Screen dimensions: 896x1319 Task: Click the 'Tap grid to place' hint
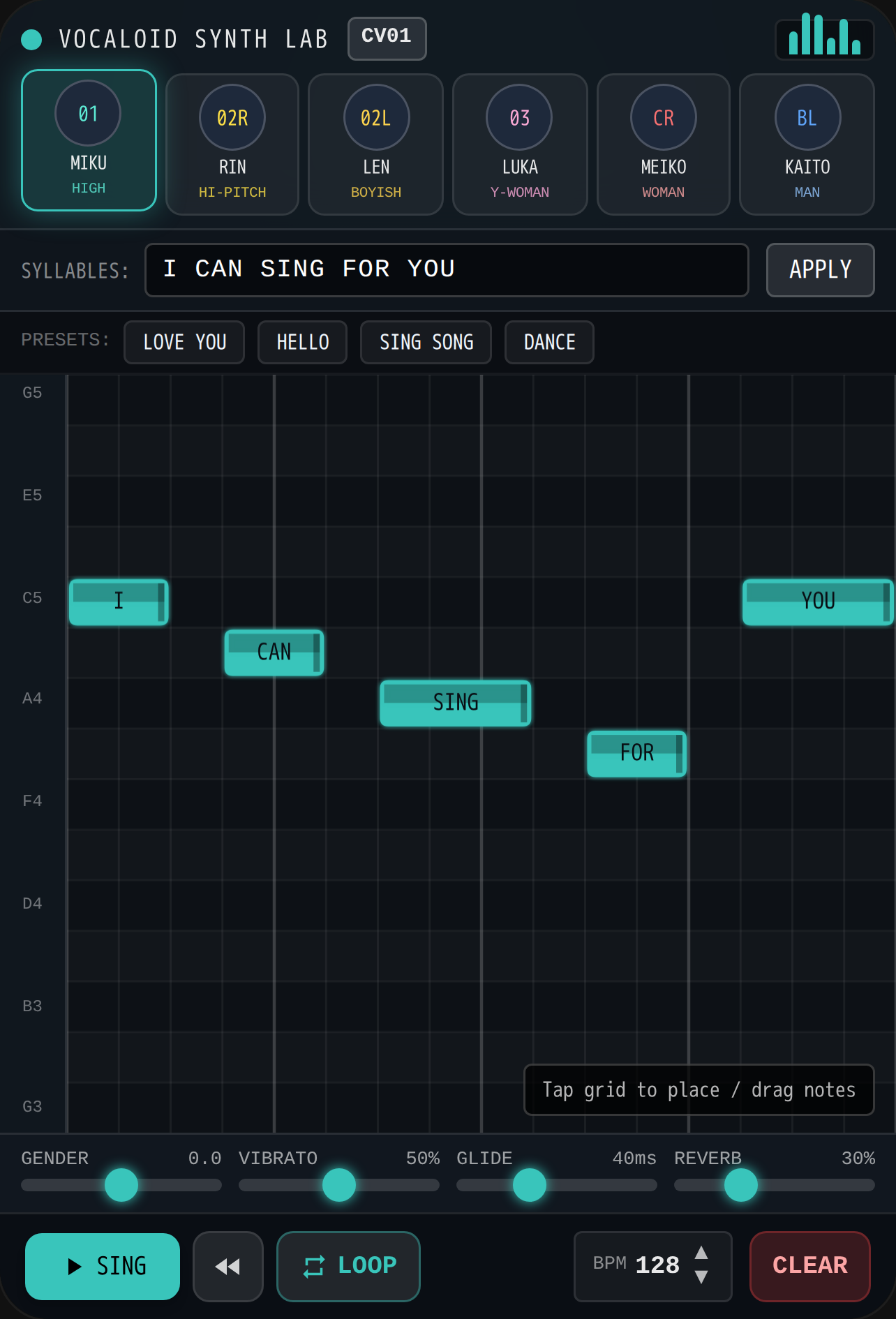699,1090
